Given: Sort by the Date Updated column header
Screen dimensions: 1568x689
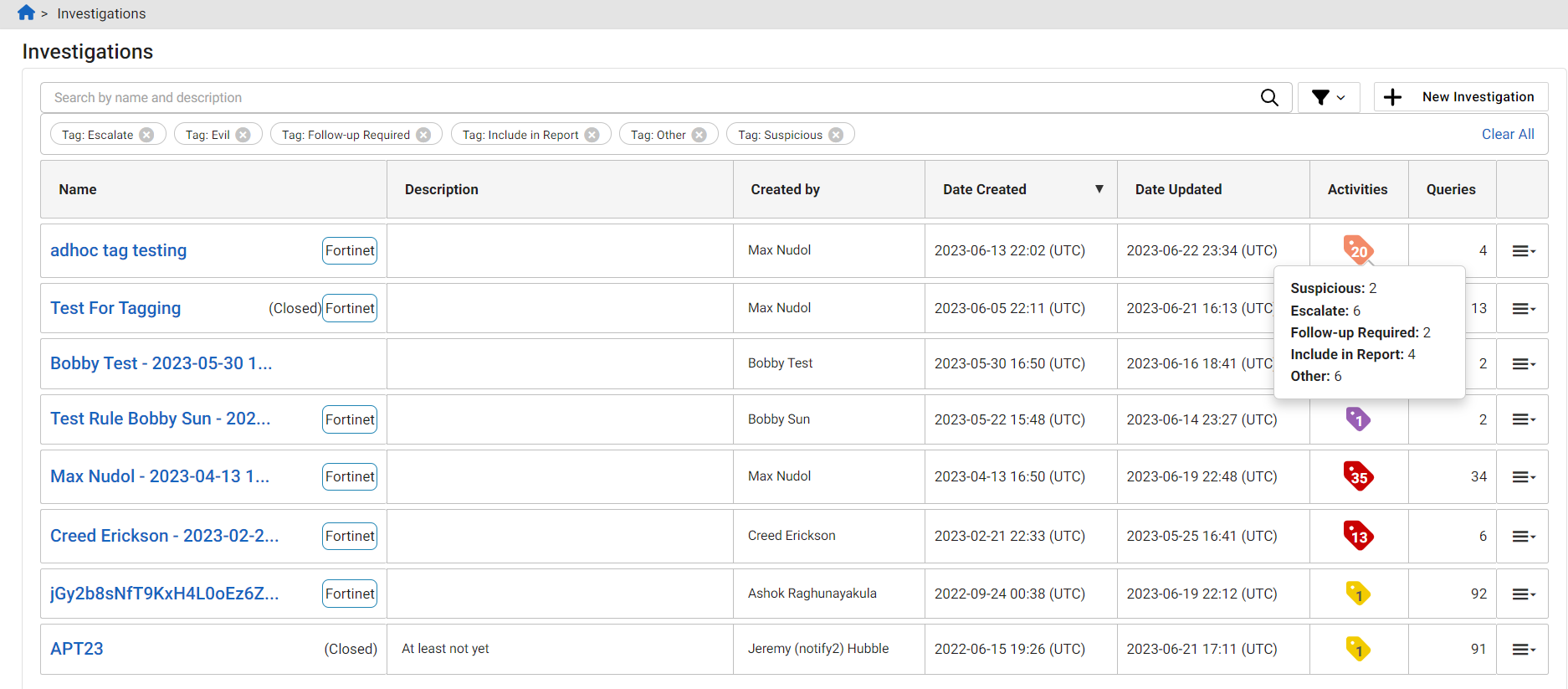Looking at the screenshot, I should pos(1178,189).
